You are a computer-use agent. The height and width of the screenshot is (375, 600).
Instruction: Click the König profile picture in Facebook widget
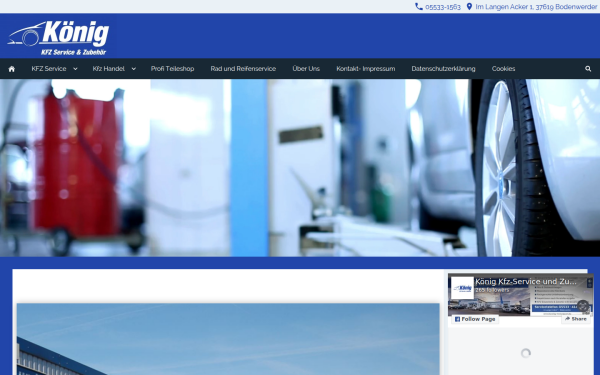tap(462, 288)
